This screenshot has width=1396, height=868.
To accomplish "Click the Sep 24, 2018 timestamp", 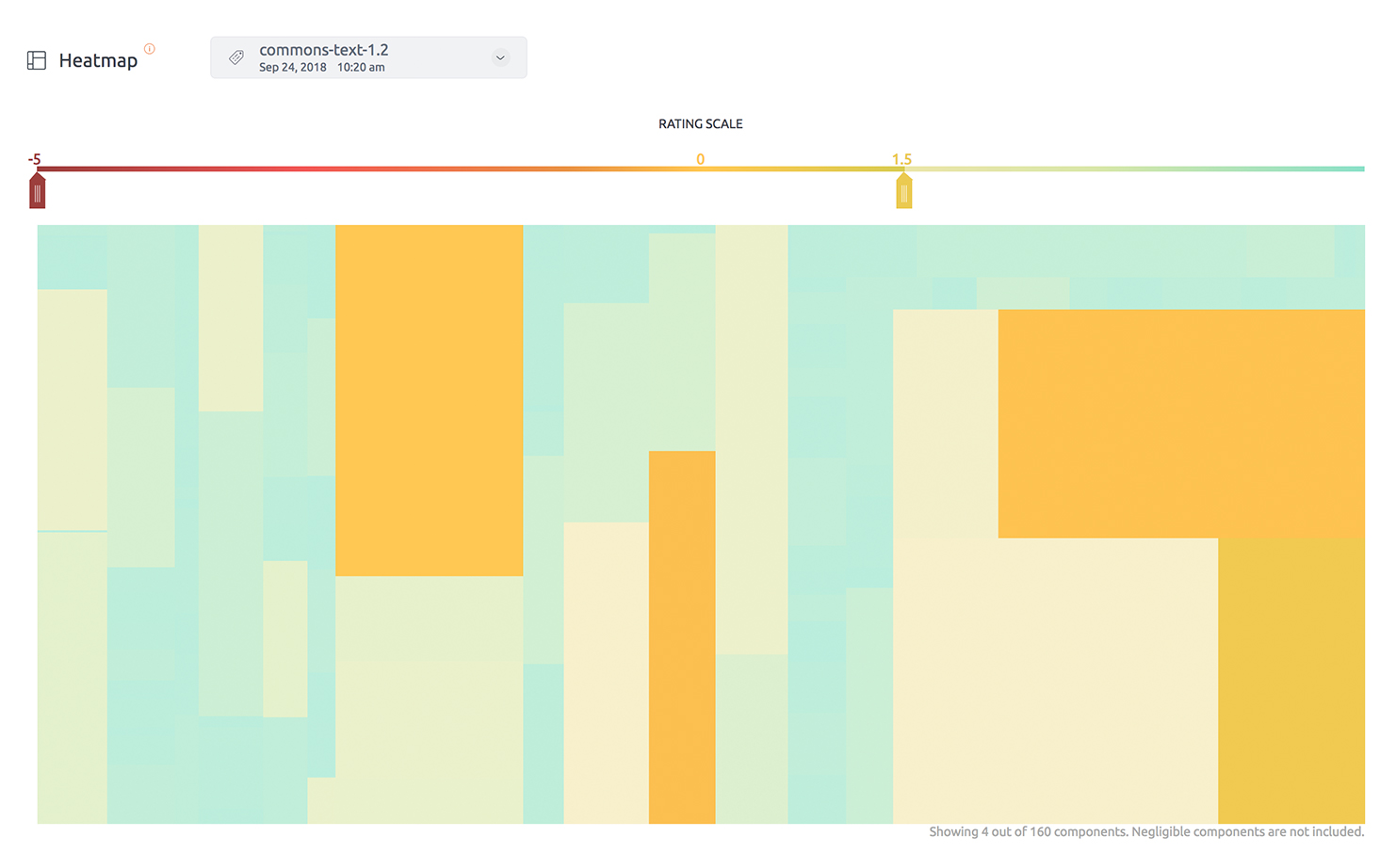I will click(293, 67).
